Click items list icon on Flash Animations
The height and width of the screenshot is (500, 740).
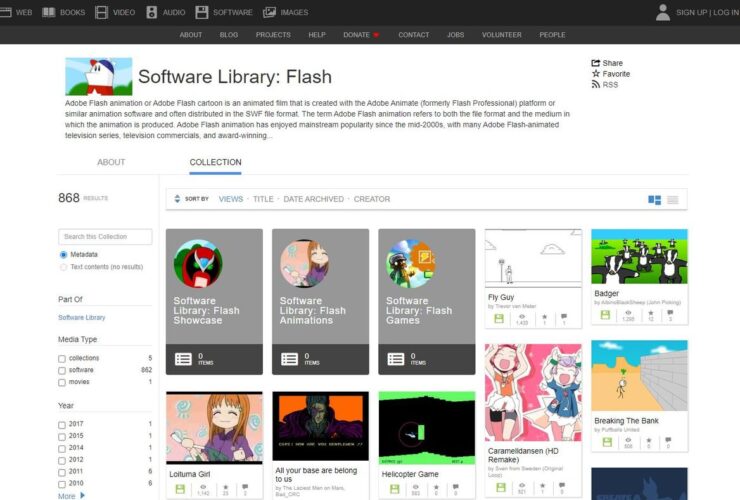(x=289, y=359)
